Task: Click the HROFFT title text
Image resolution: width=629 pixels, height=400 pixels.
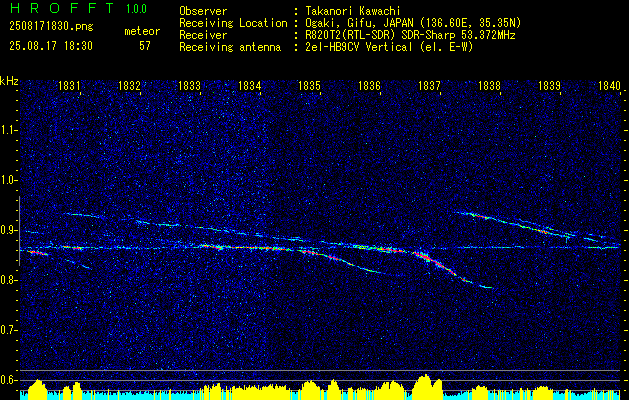Action: [x=62, y=8]
